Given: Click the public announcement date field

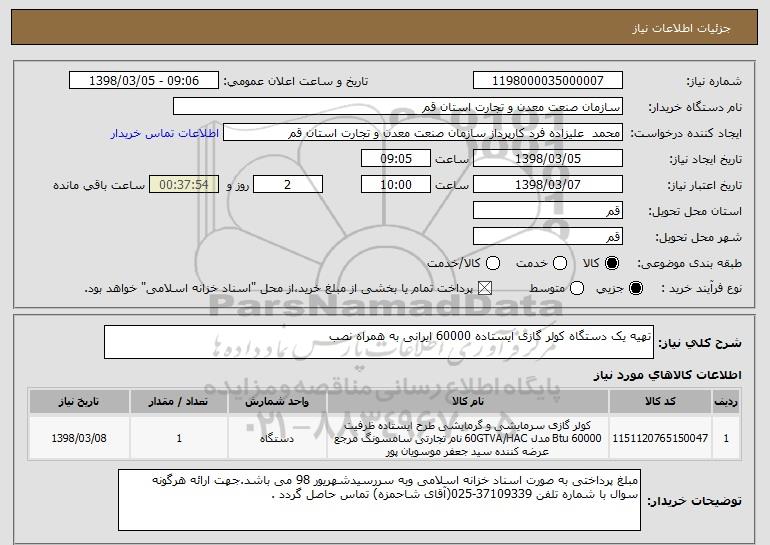Looking at the screenshot, I should click(x=144, y=81).
